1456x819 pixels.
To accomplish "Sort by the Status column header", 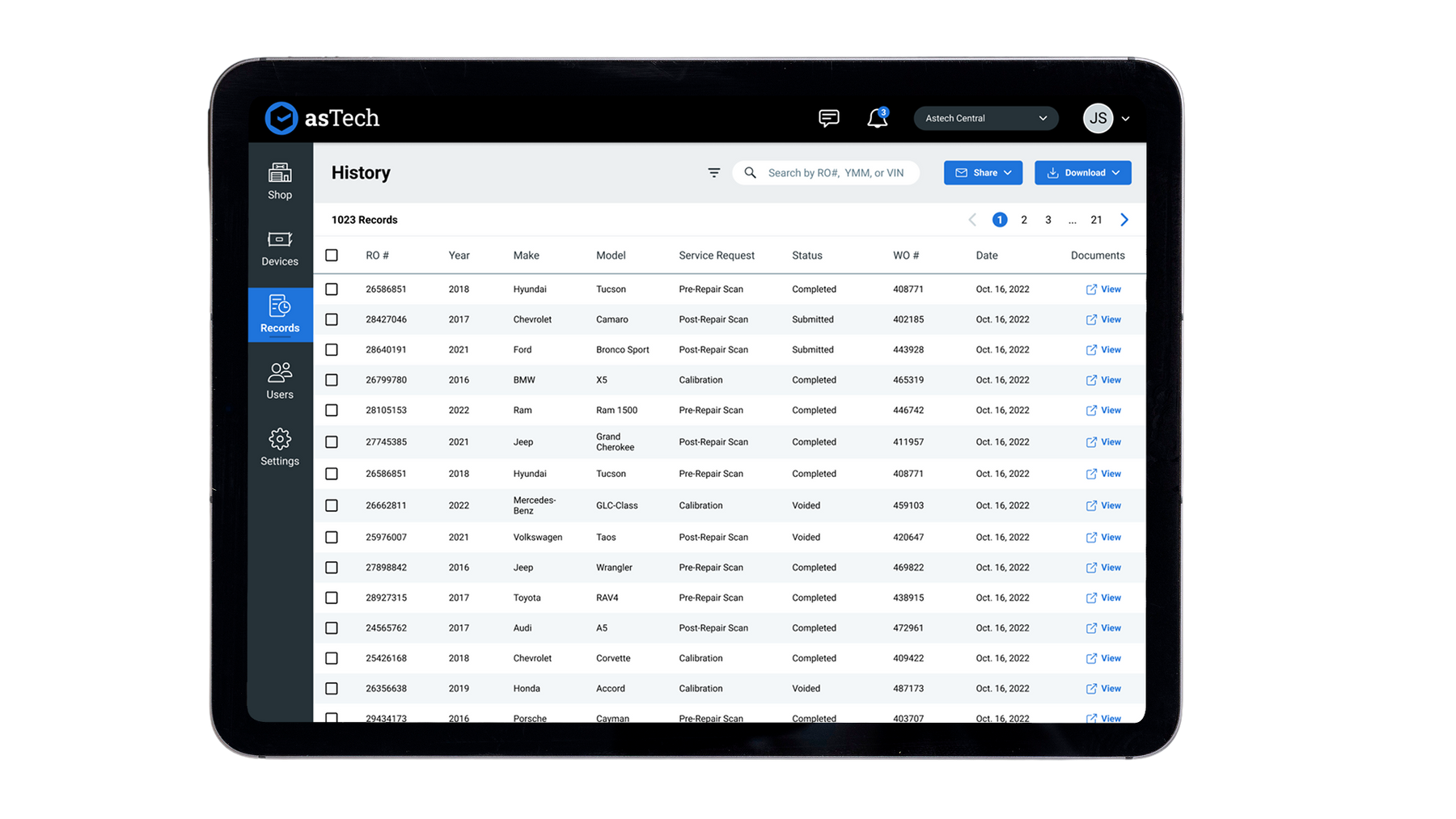I will pyautogui.click(x=807, y=255).
